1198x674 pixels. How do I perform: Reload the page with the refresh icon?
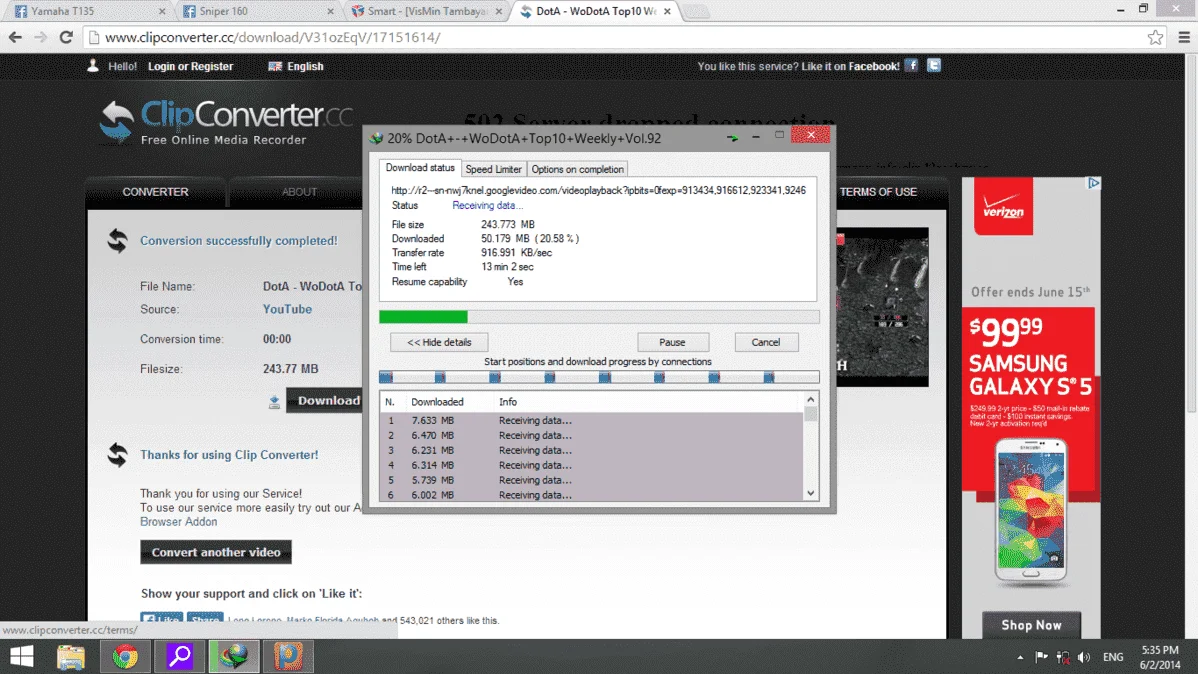tap(66, 37)
